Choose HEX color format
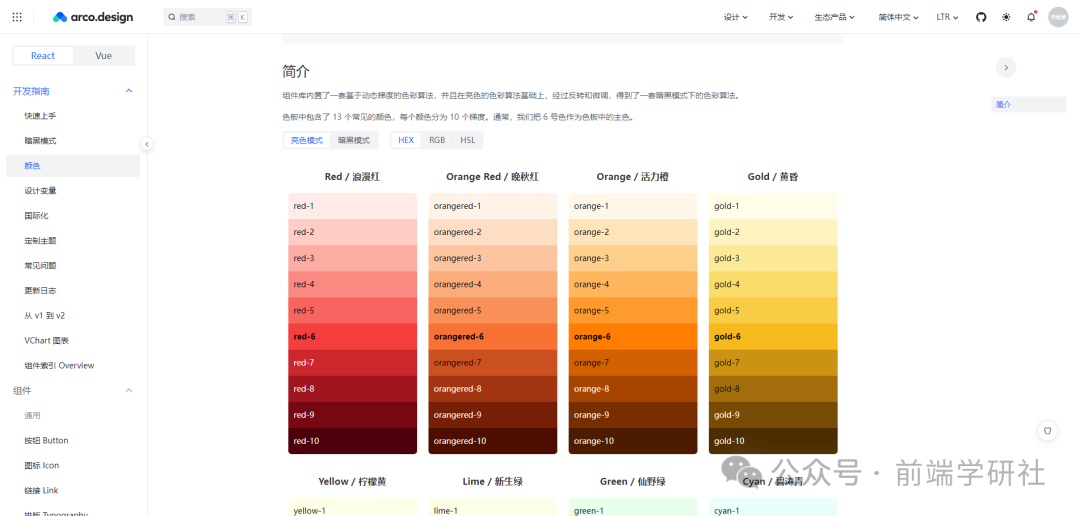 click(x=406, y=140)
